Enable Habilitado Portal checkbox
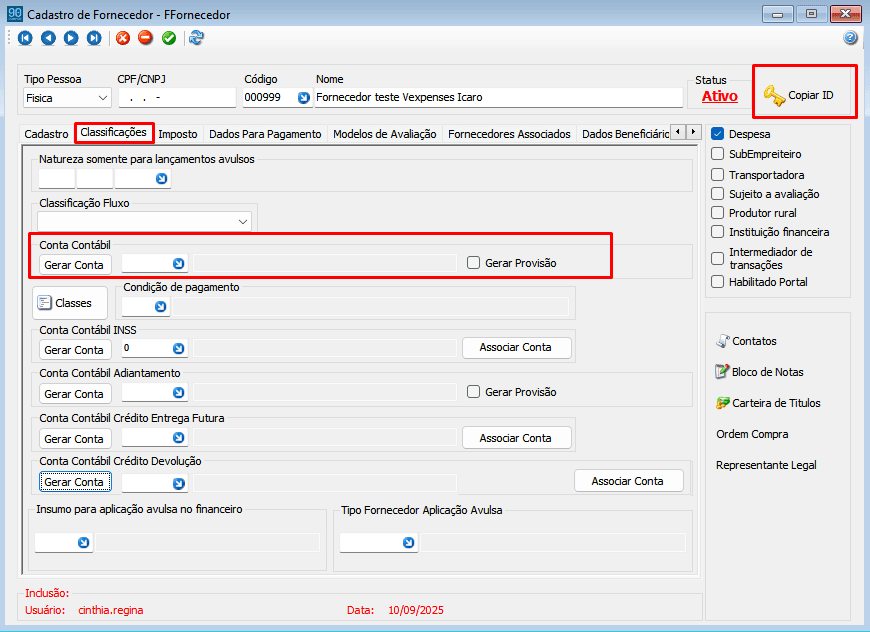870x632 pixels. (717, 282)
